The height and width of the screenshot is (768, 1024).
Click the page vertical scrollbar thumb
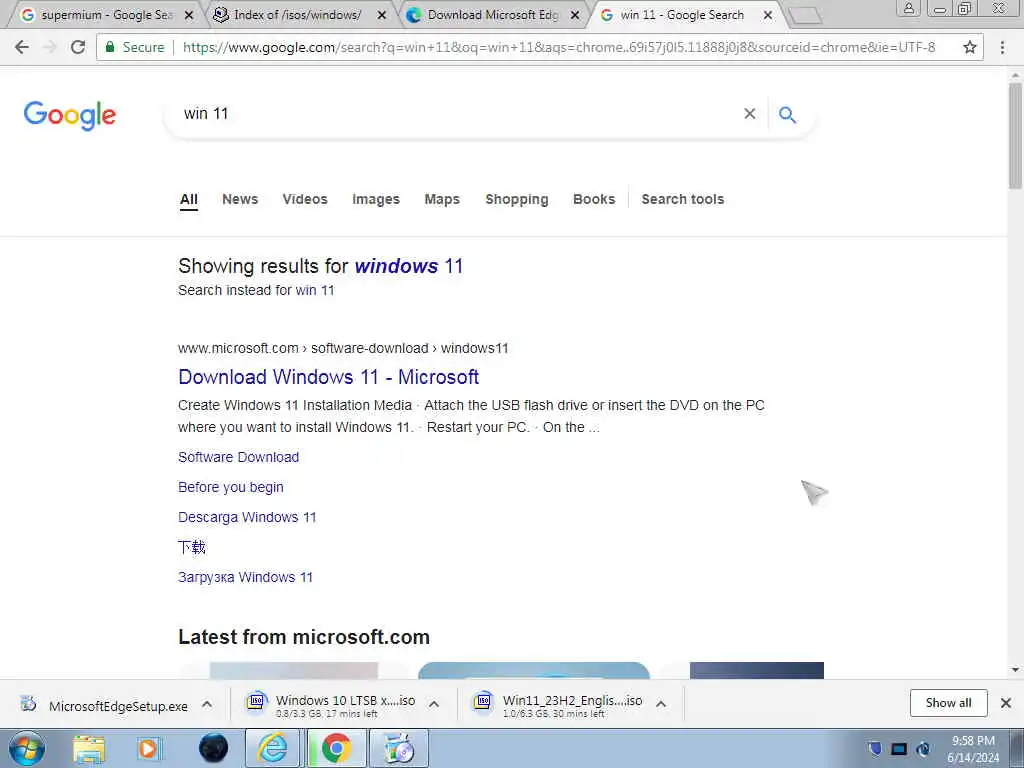tap(1015, 136)
